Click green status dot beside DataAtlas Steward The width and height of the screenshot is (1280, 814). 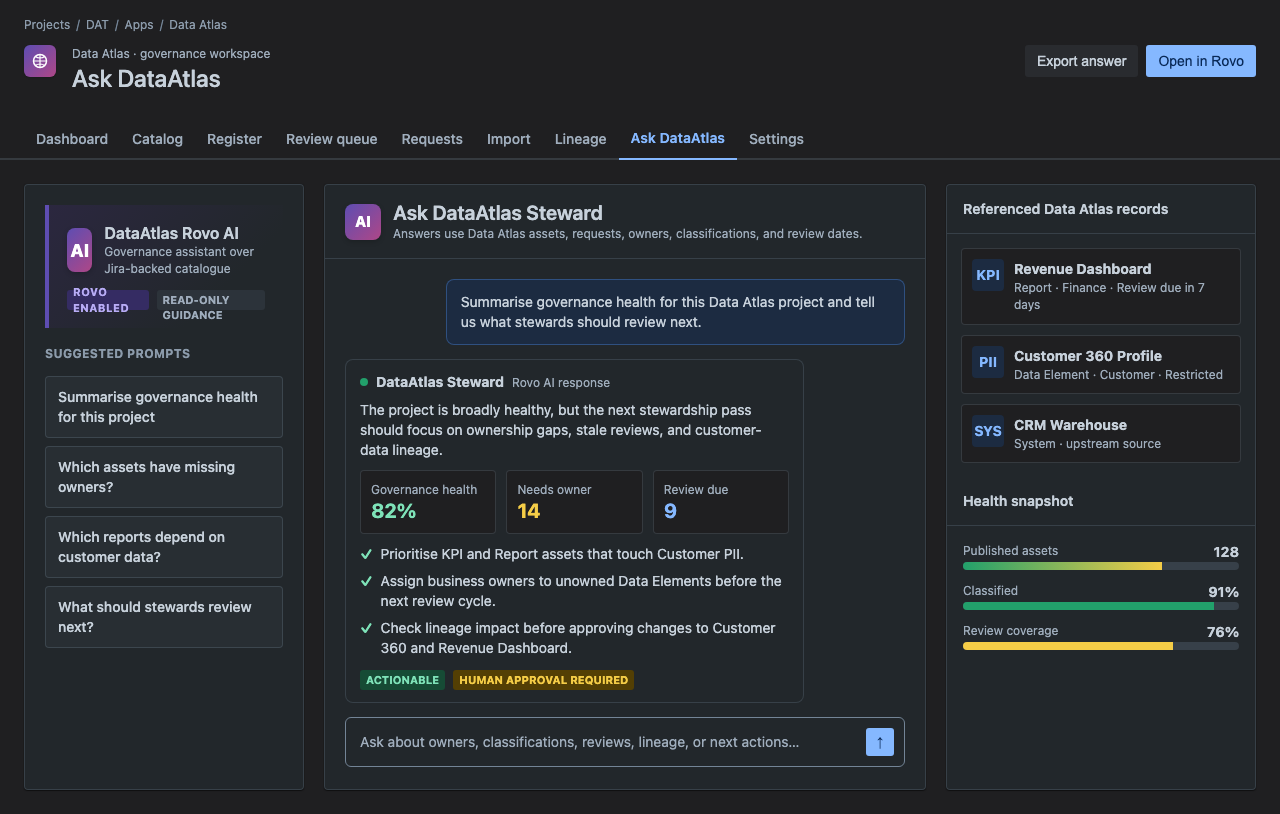pos(364,382)
